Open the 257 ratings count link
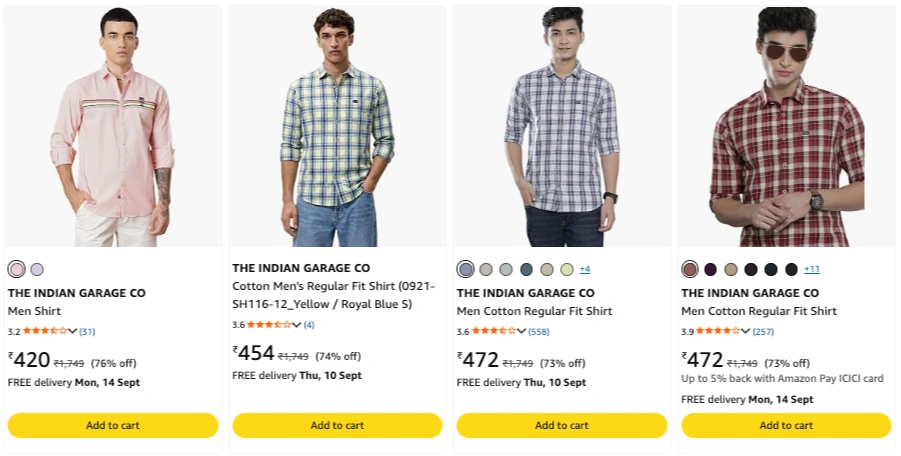Image resolution: width=901 pixels, height=456 pixels. (x=763, y=331)
